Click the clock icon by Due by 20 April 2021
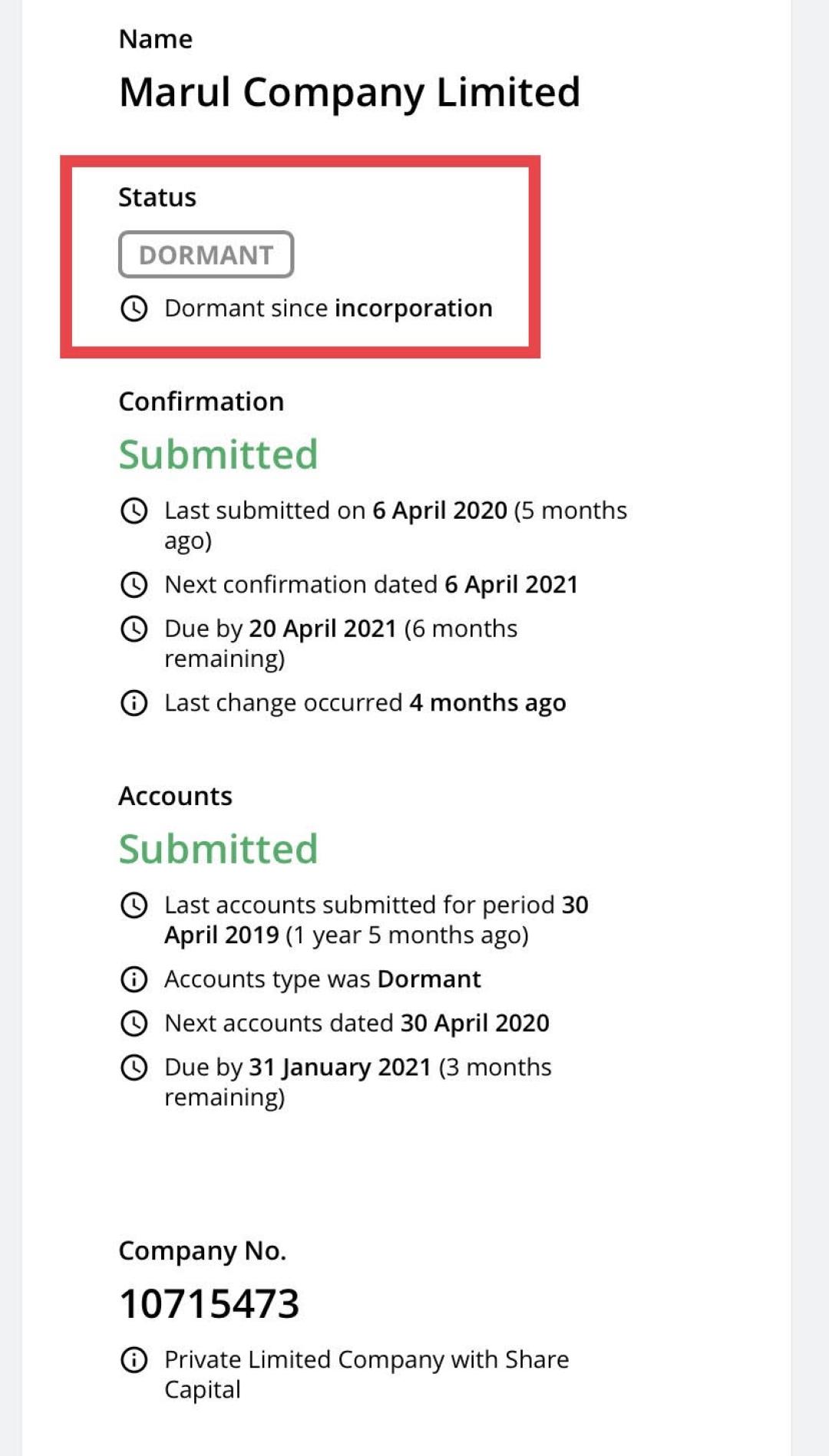The image size is (829, 1456). 134,629
